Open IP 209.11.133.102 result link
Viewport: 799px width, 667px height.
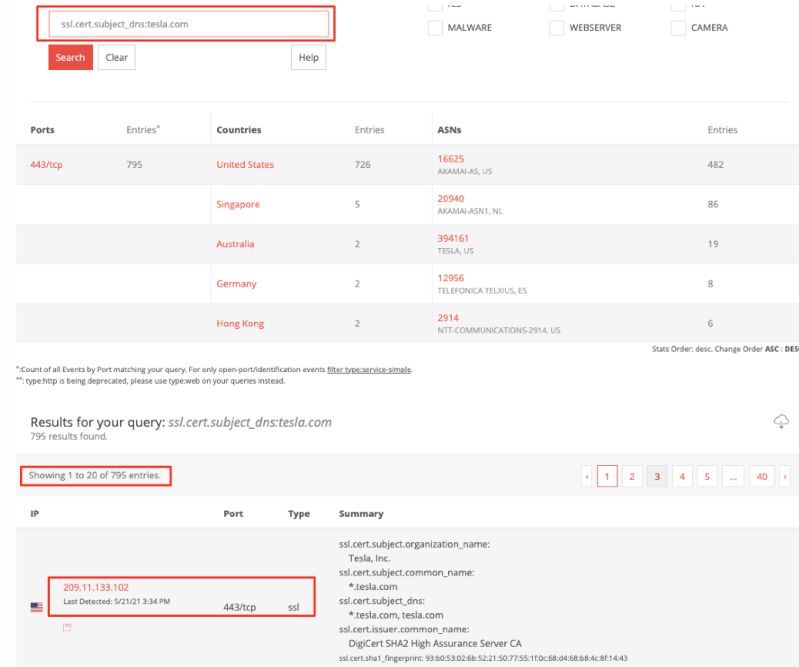(96, 588)
